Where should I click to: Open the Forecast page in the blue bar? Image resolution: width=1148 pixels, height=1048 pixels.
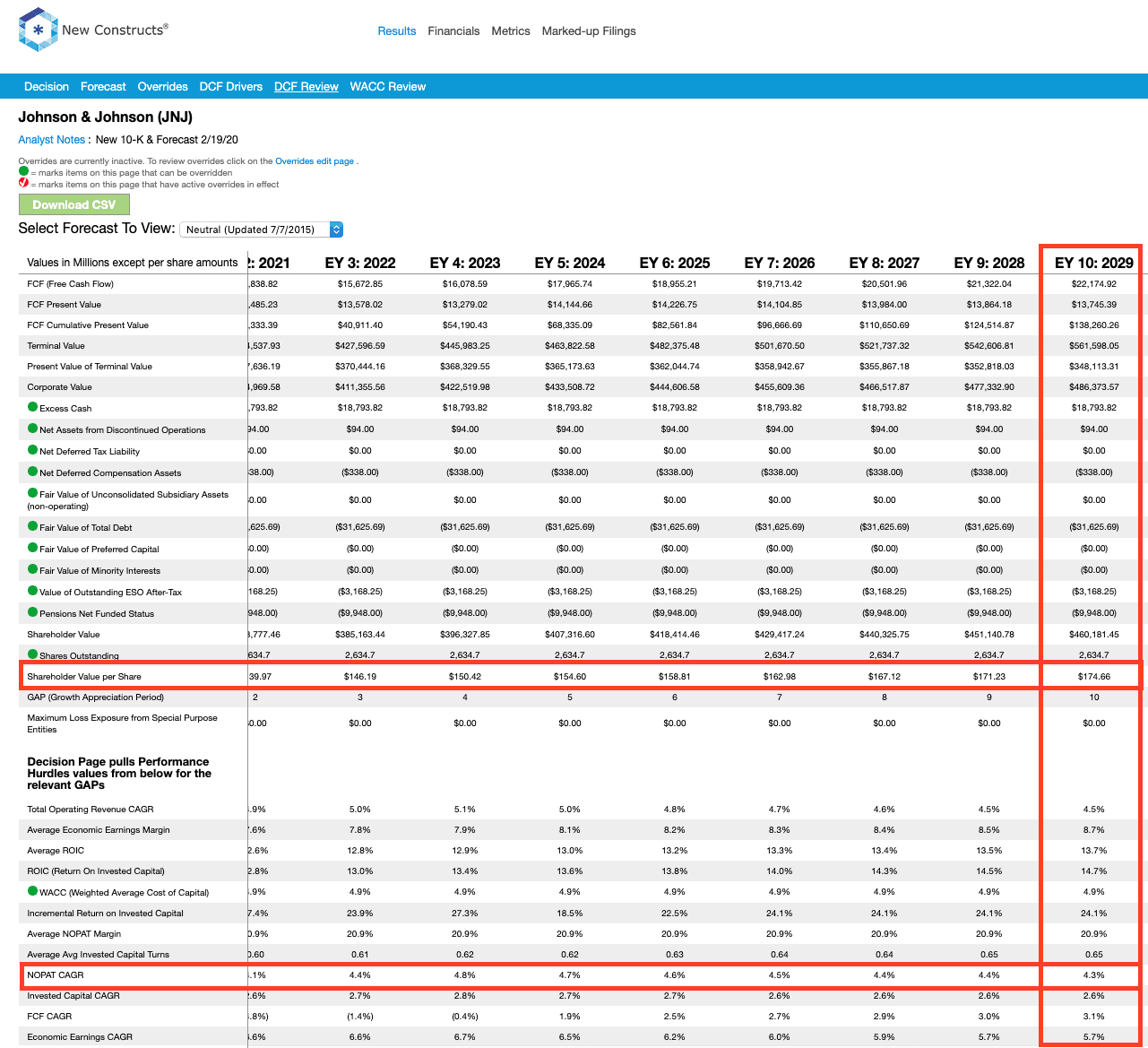coord(103,87)
